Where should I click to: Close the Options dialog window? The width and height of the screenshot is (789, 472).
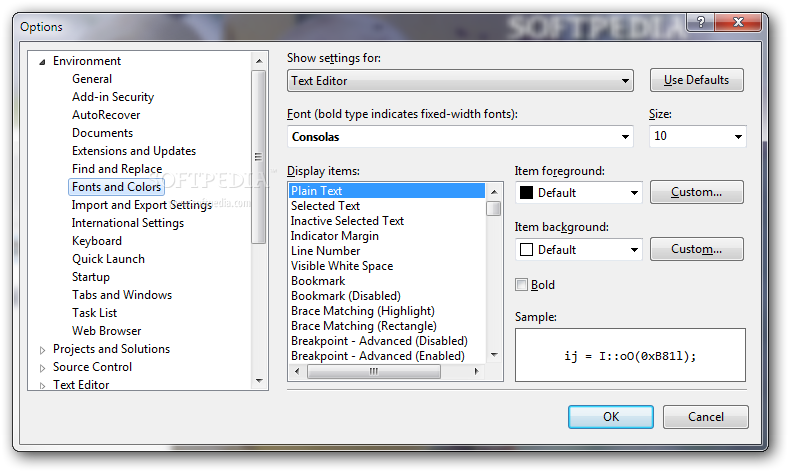tap(738, 22)
